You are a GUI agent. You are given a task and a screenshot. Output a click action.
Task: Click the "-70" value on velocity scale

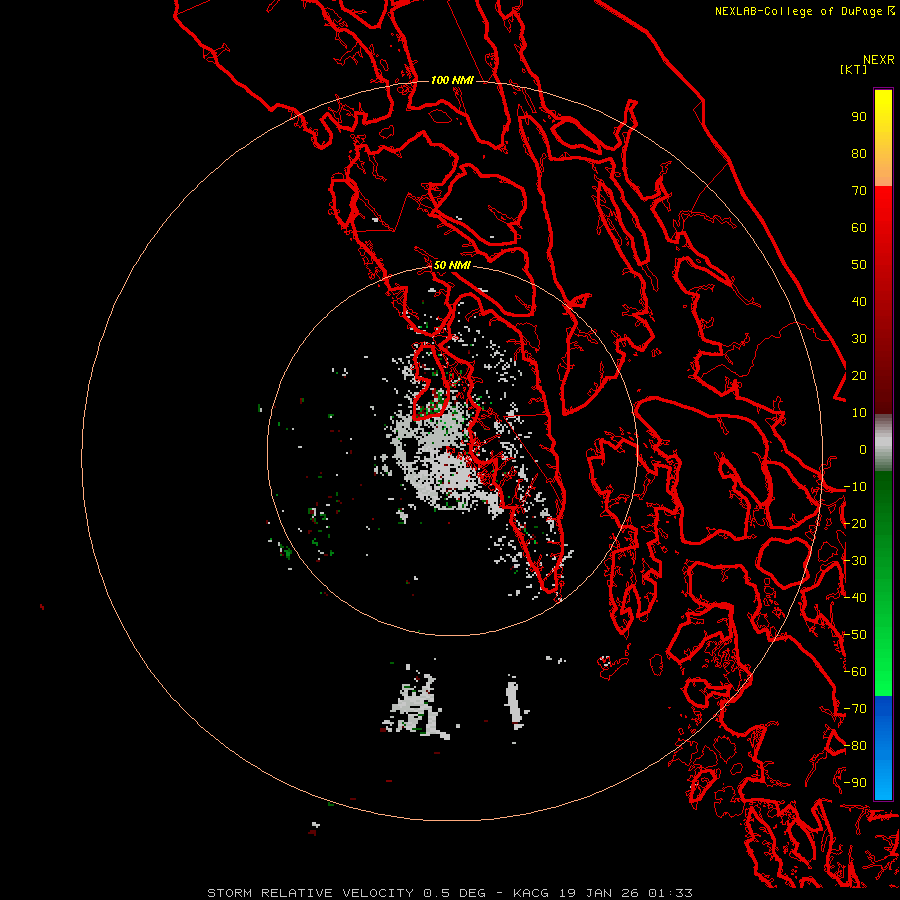point(855,709)
